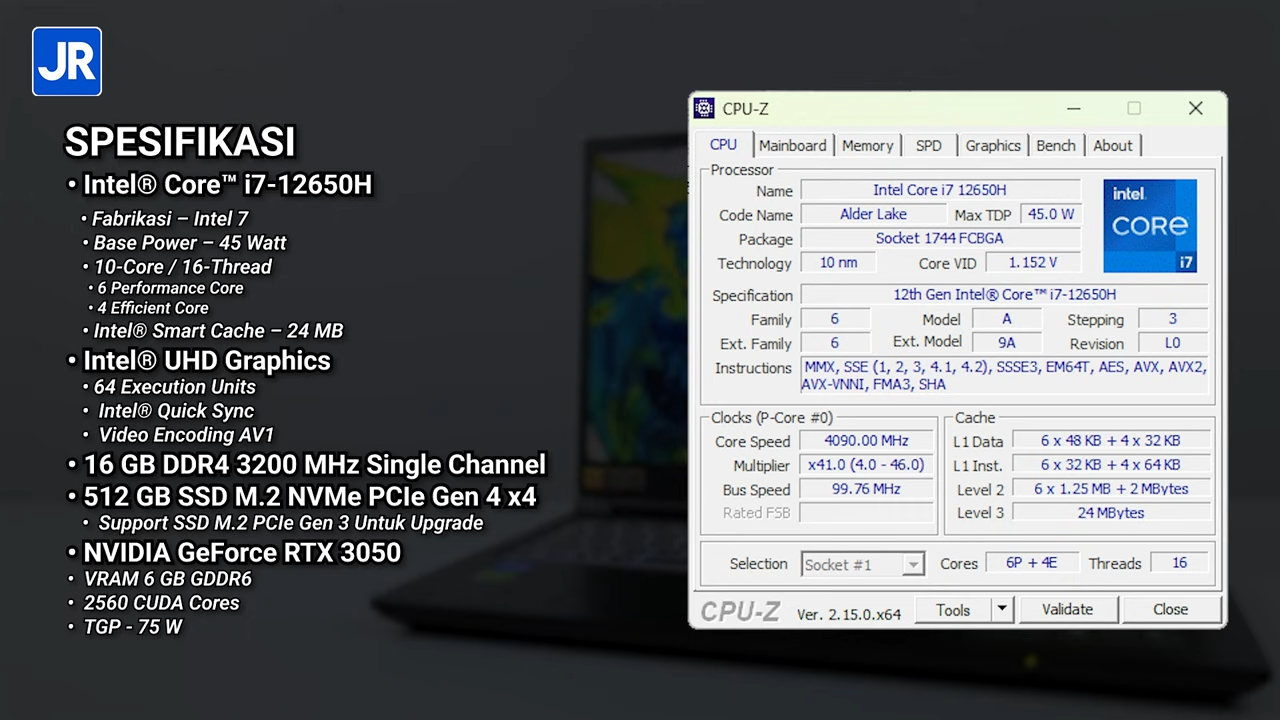Image resolution: width=1280 pixels, height=720 pixels.
Task: Open the Bench tab
Action: pos(1055,146)
